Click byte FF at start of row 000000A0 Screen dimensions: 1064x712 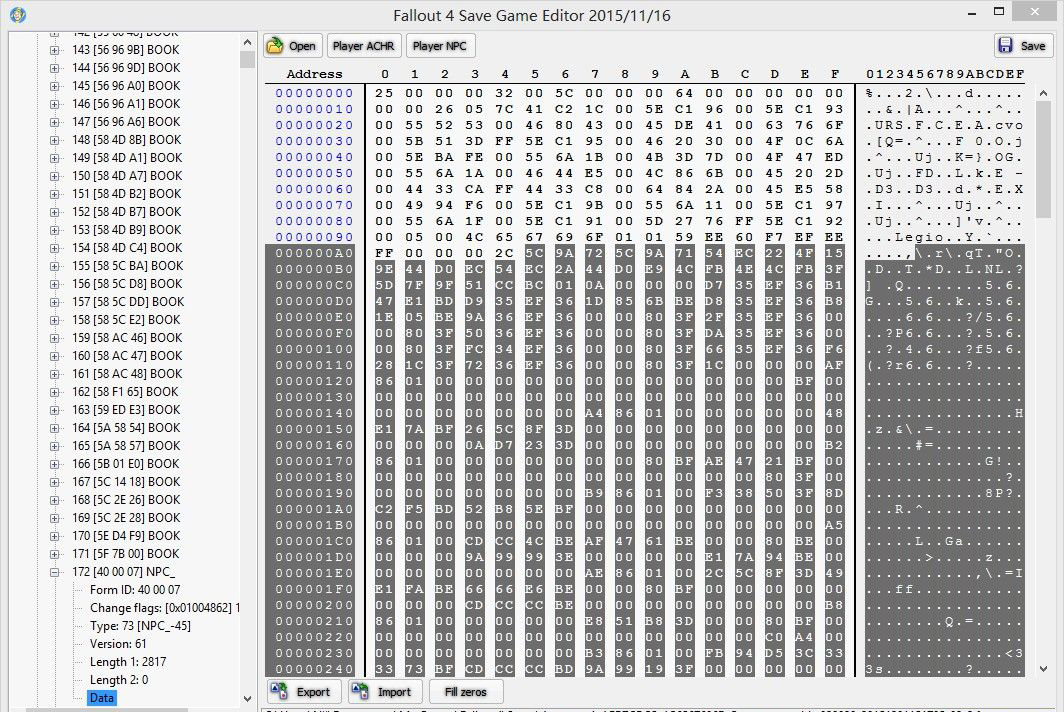(x=384, y=253)
